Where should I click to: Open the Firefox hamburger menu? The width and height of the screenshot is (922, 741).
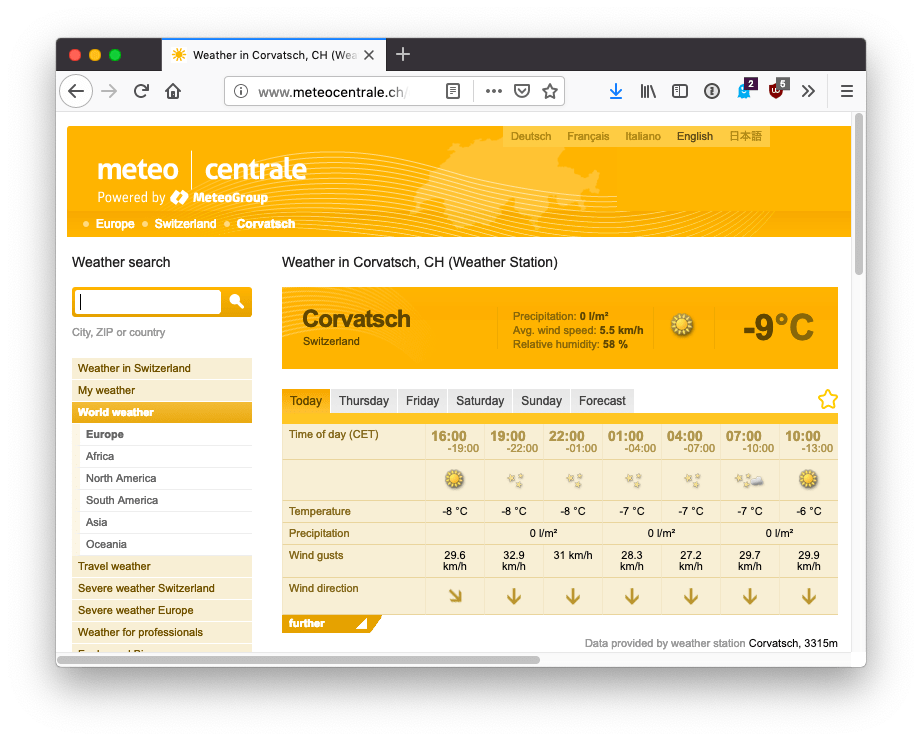point(846,91)
